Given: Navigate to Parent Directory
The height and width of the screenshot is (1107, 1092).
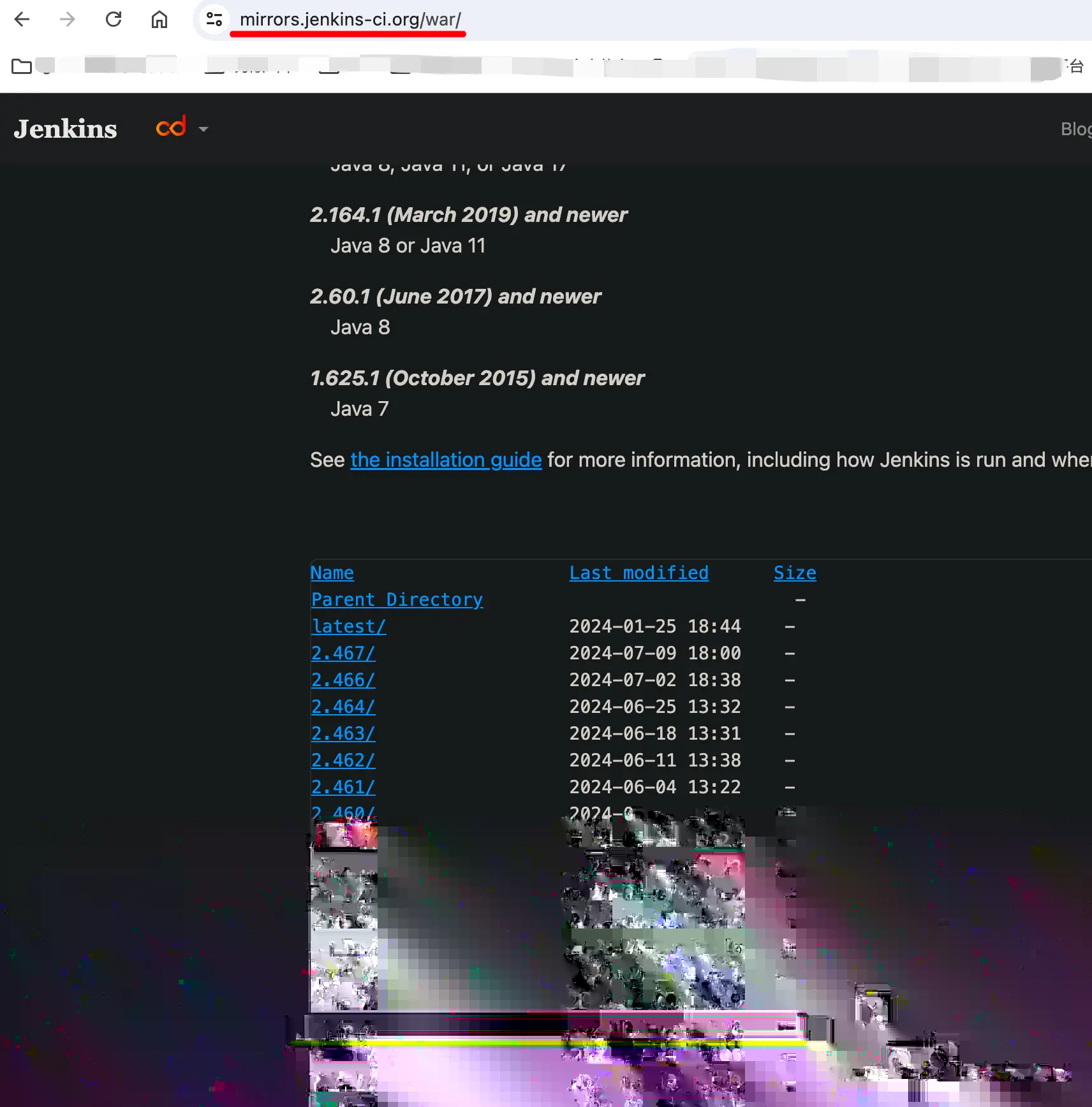Looking at the screenshot, I should point(397,599).
